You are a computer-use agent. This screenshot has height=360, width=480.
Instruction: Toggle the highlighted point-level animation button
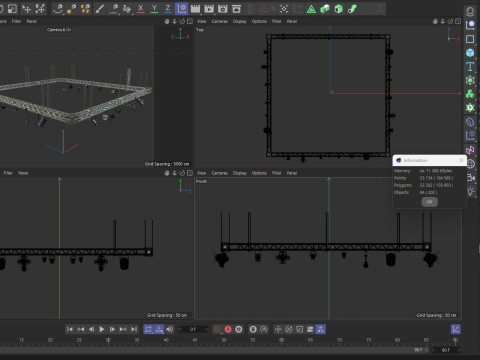pyautogui.click(x=321, y=329)
